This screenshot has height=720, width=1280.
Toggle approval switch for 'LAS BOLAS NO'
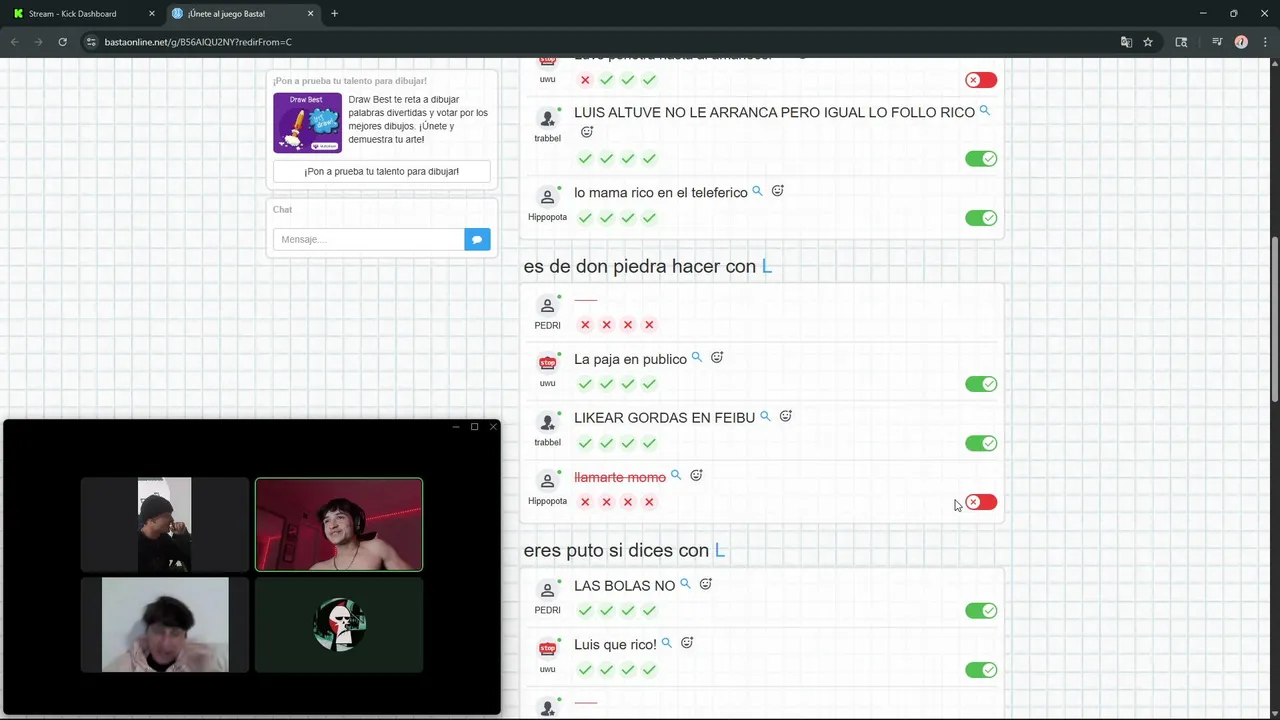click(x=981, y=611)
